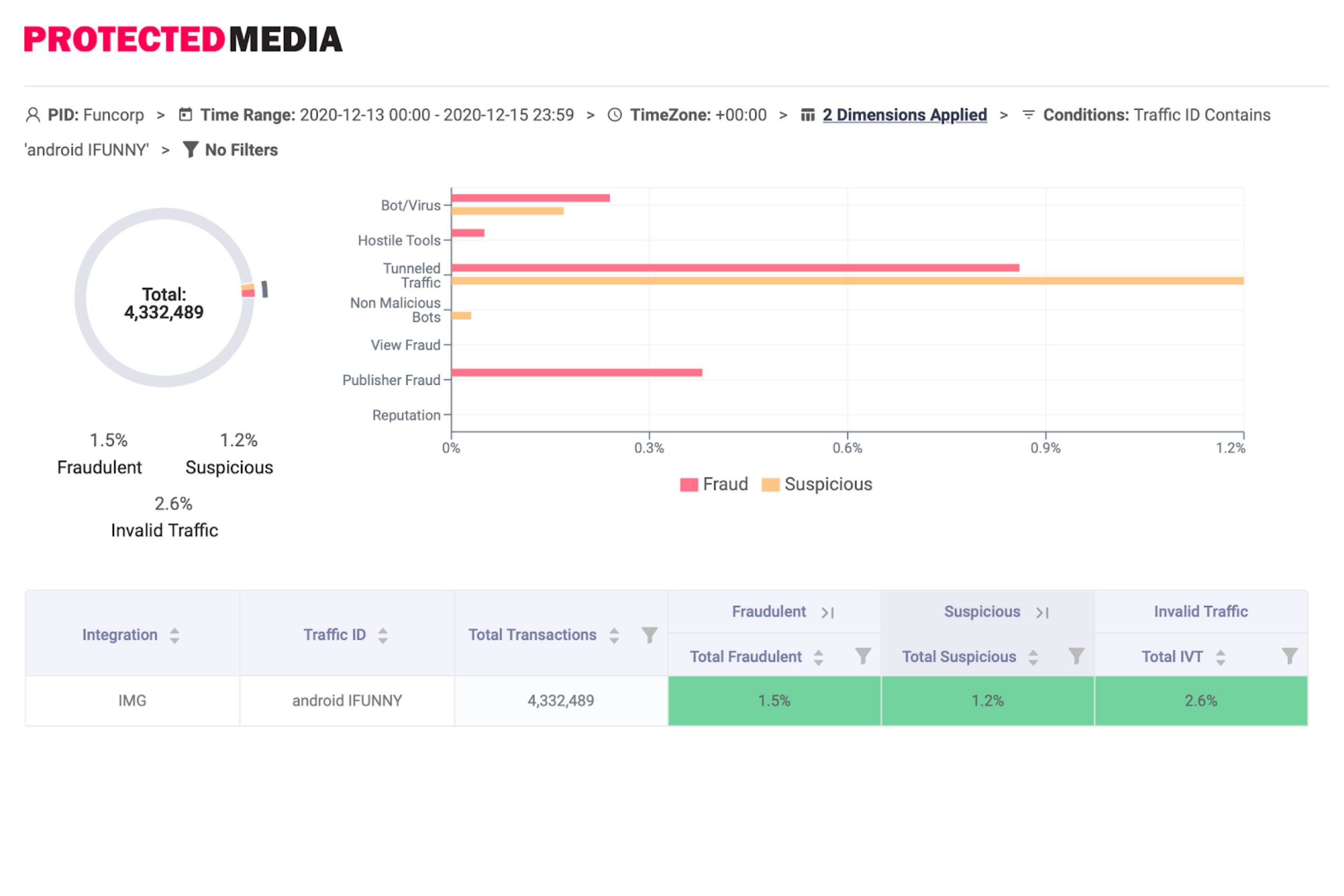Click the funnel icon beside No Filters
The image size is (1344, 896).
pyautogui.click(x=190, y=150)
